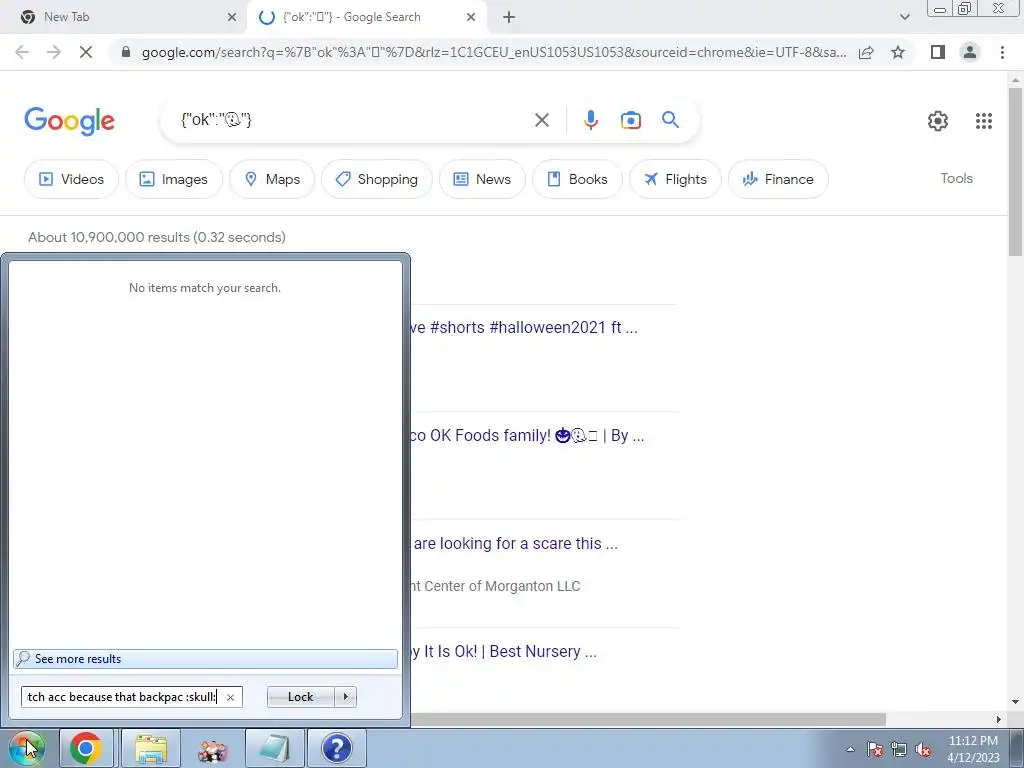Open the tab search dropdown
Screen dimensions: 1024x768
pos(904,17)
